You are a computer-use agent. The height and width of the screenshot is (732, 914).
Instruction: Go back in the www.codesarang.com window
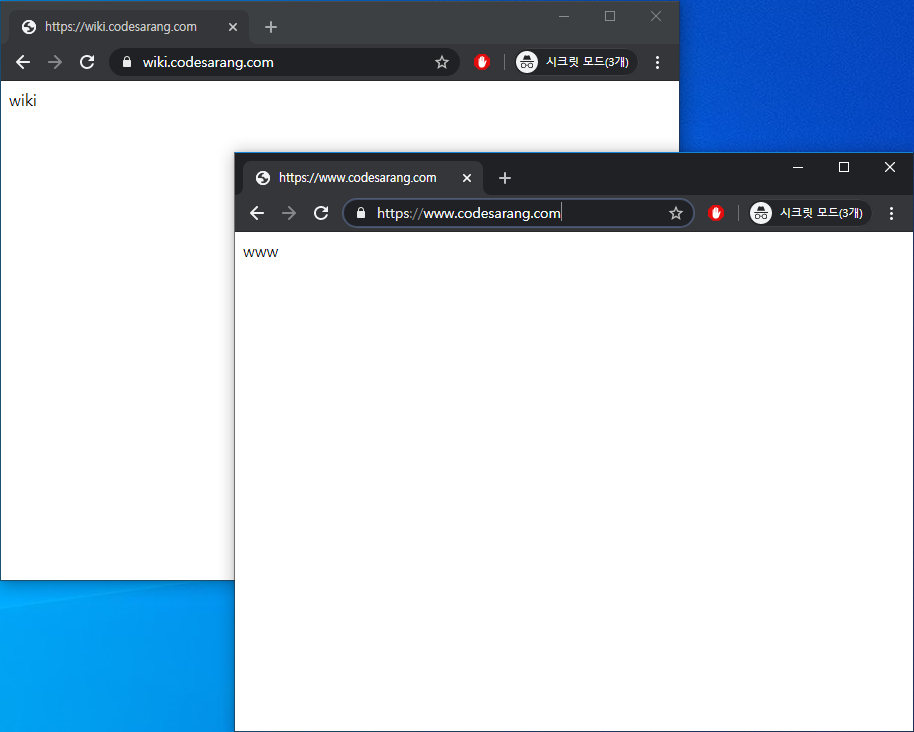point(257,213)
